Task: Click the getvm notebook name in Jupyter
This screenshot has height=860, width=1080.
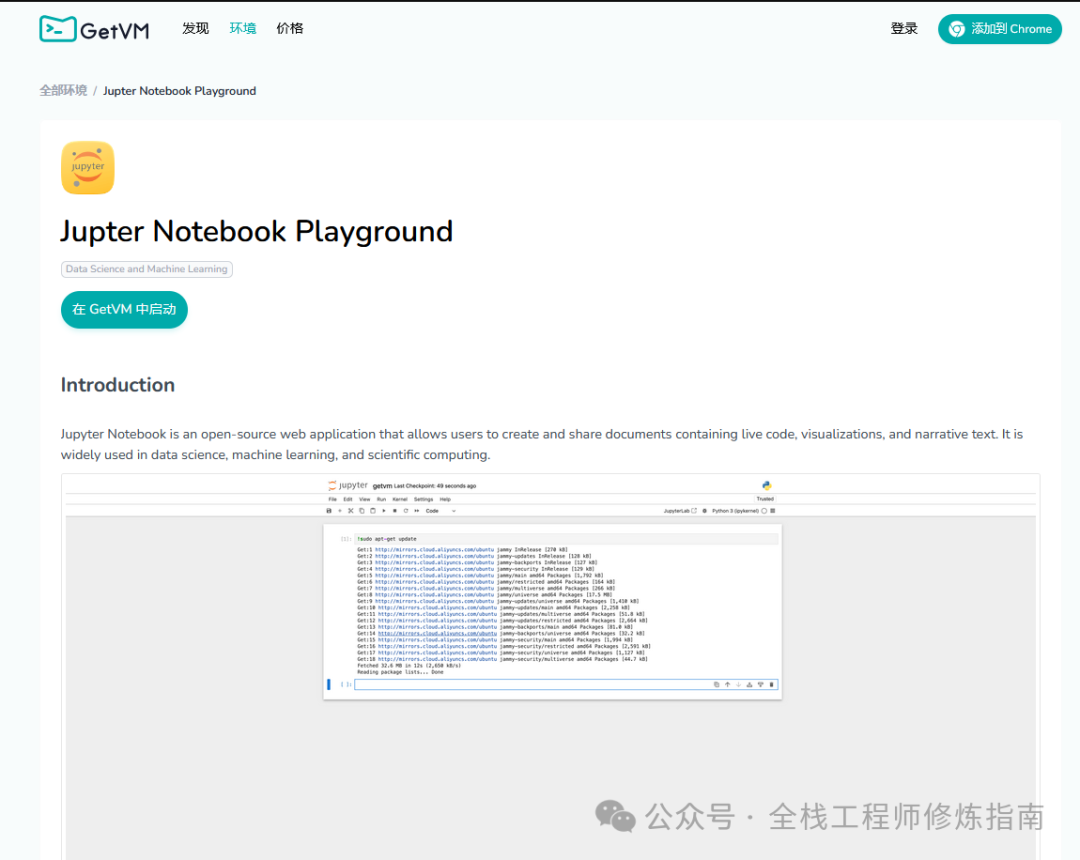Action: pyautogui.click(x=382, y=486)
